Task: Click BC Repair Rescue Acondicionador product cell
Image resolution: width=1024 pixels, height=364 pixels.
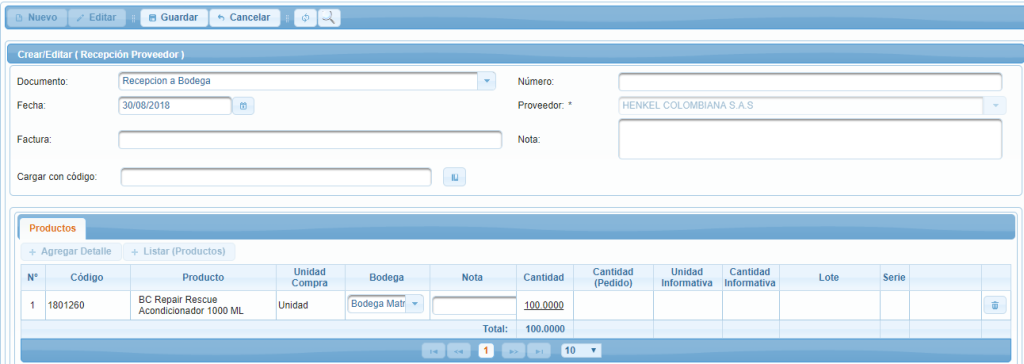Action: (x=203, y=305)
